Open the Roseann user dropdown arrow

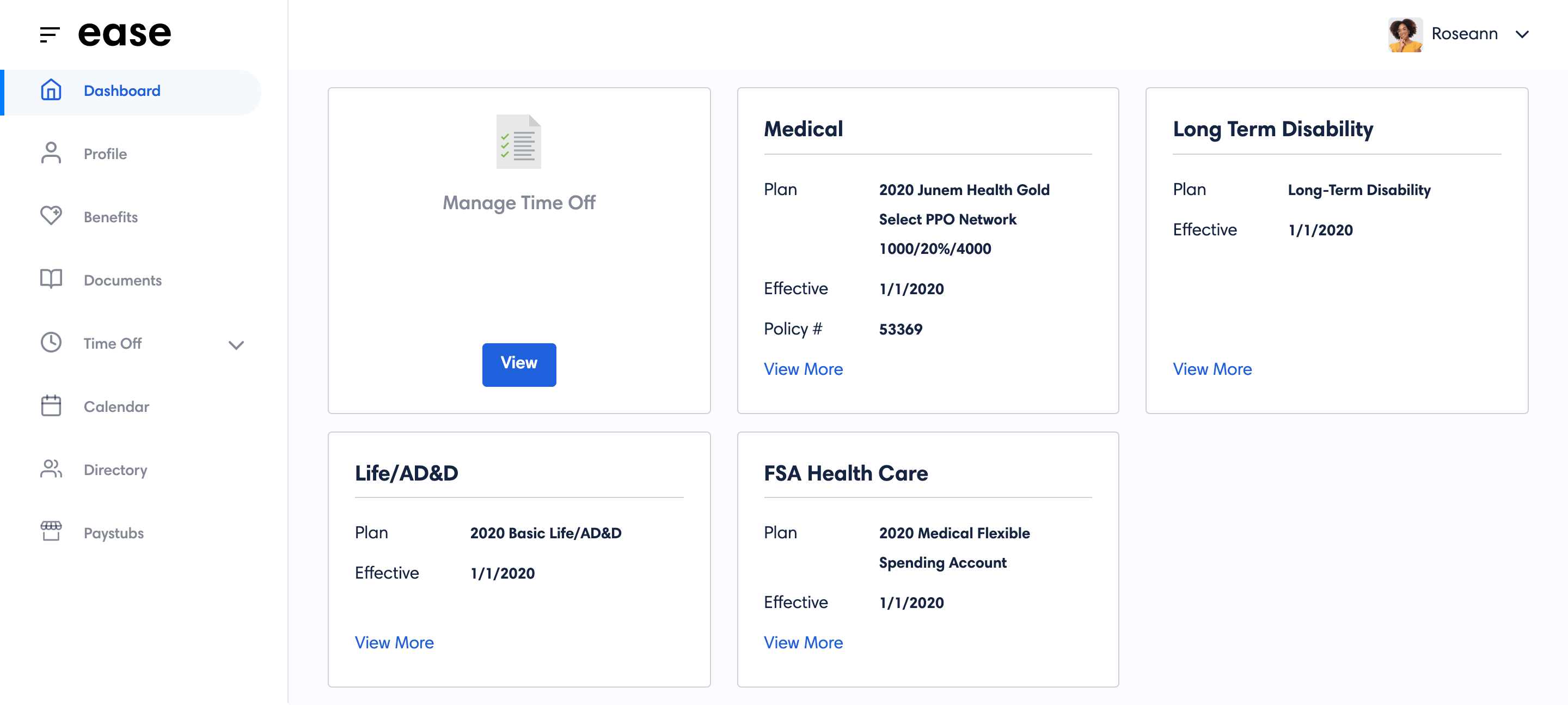pos(1522,34)
